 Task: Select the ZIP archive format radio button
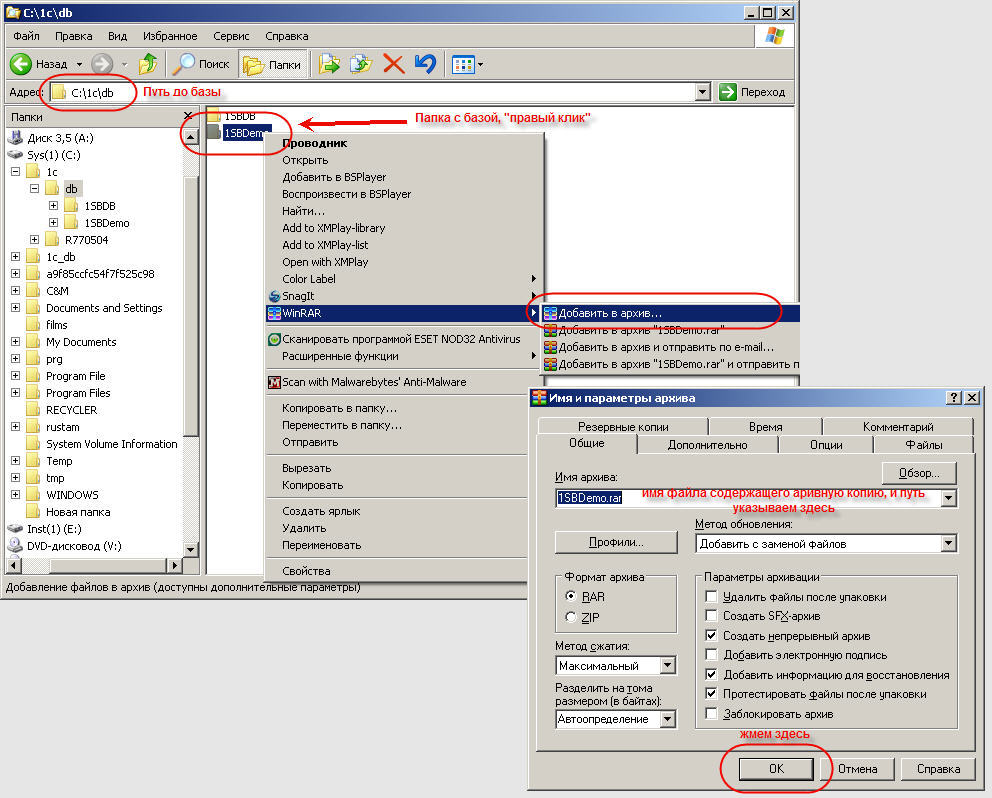tap(571, 617)
